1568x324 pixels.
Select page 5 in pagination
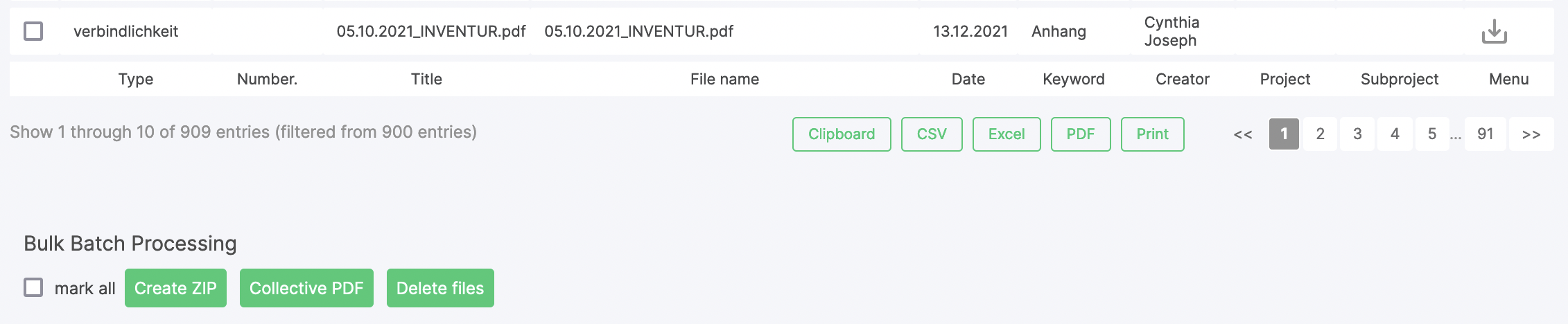(1431, 134)
